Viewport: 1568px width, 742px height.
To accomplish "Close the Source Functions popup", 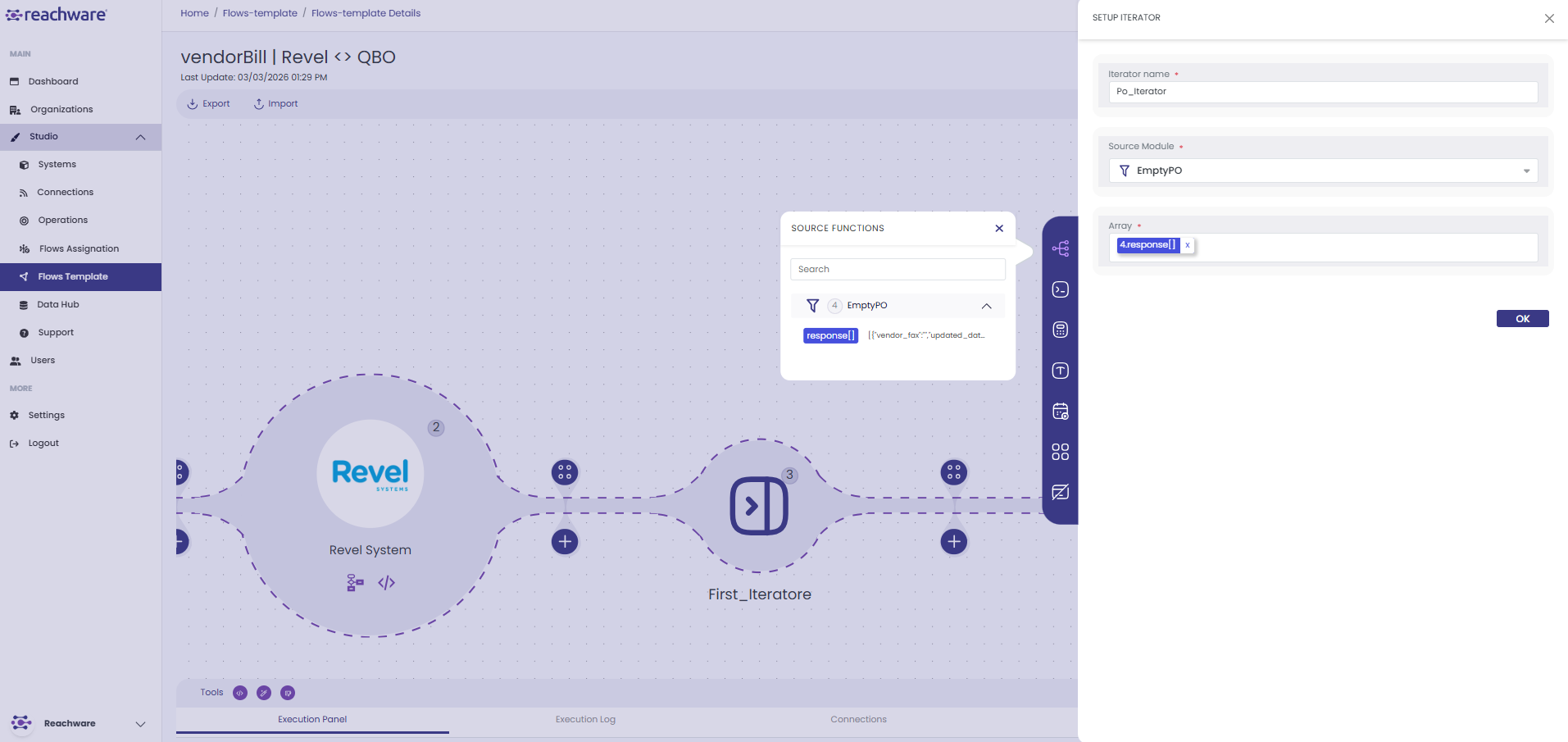I will point(999,229).
